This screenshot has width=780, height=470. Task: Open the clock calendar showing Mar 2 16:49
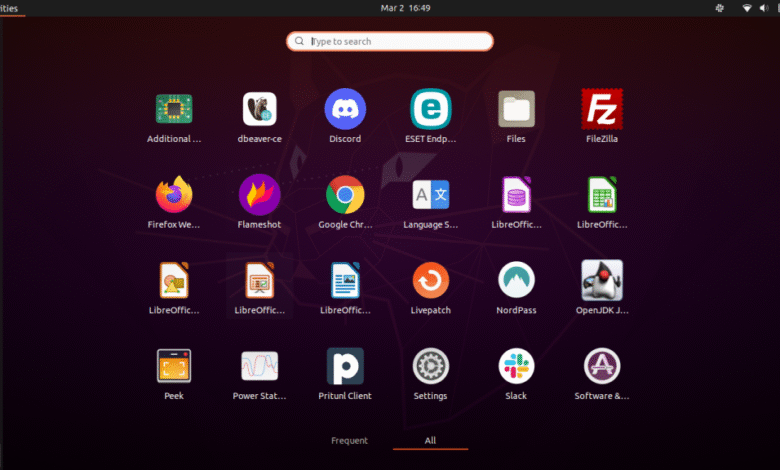(405, 8)
